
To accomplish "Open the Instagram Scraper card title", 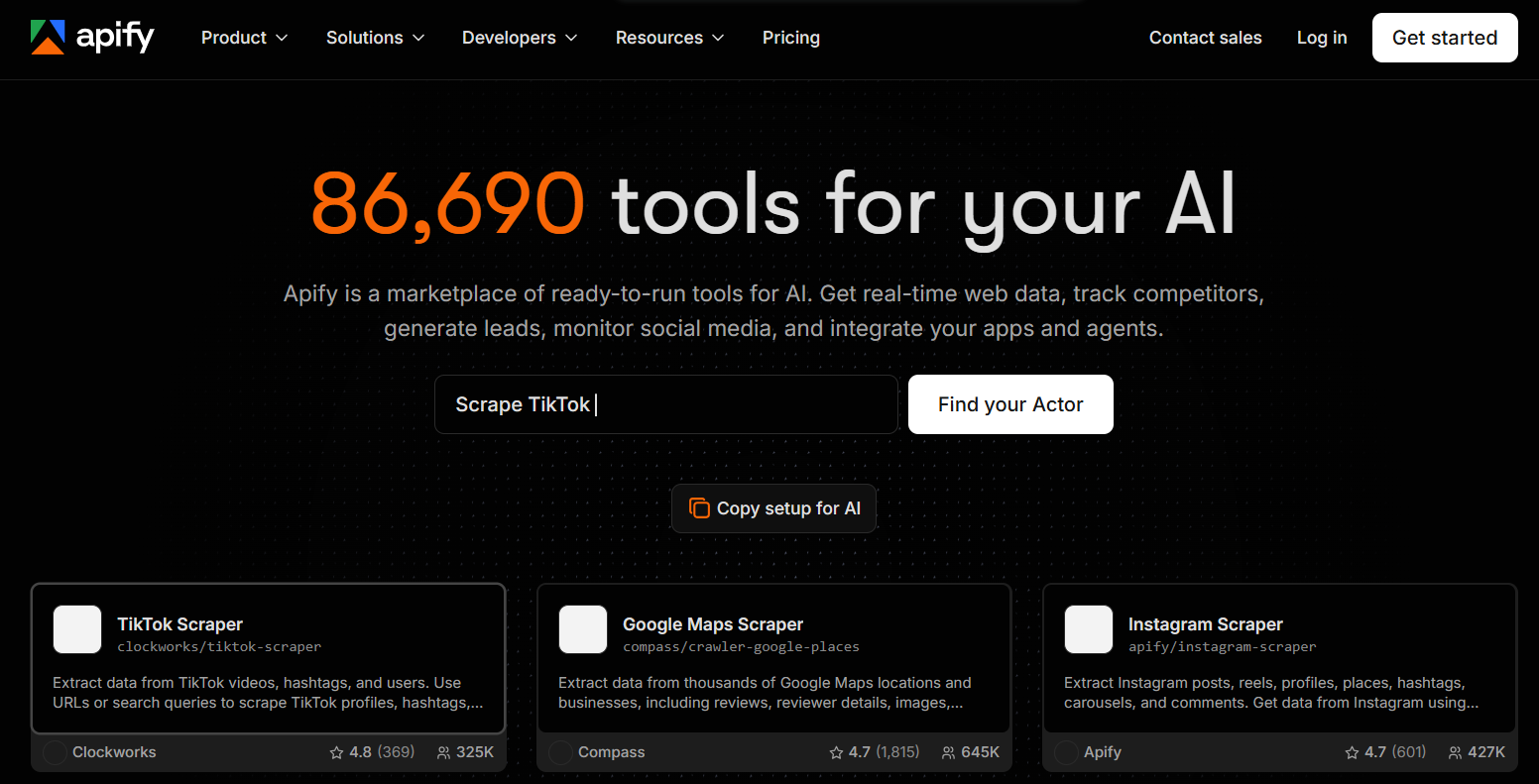I will 1206,624.
